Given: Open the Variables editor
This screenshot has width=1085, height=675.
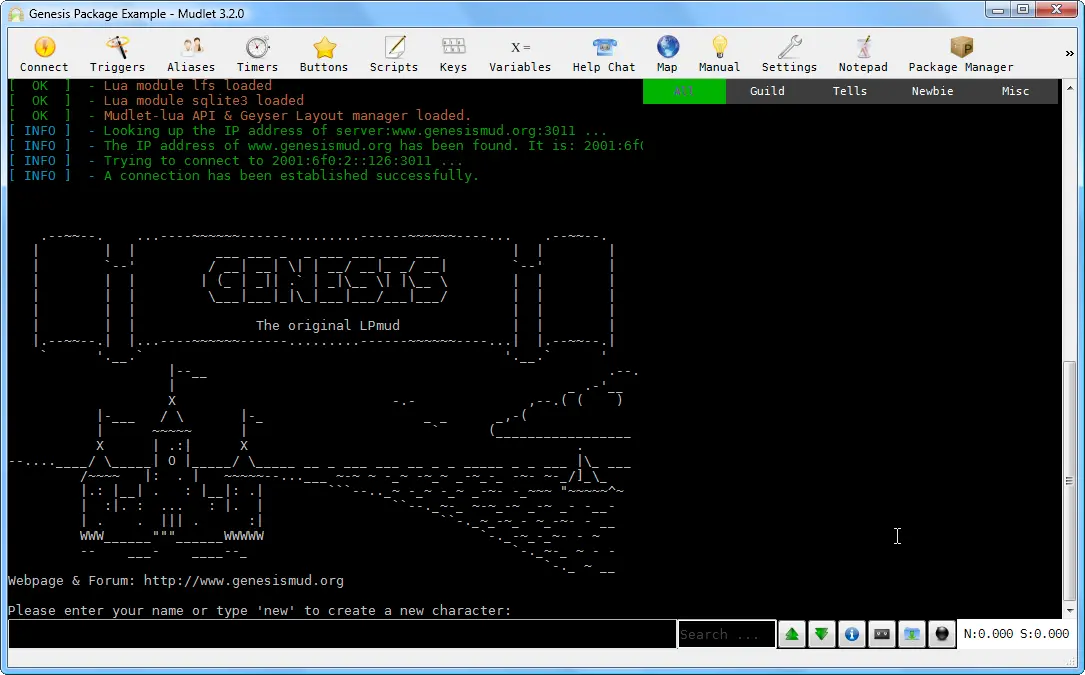Looking at the screenshot, I should point(520,55).
